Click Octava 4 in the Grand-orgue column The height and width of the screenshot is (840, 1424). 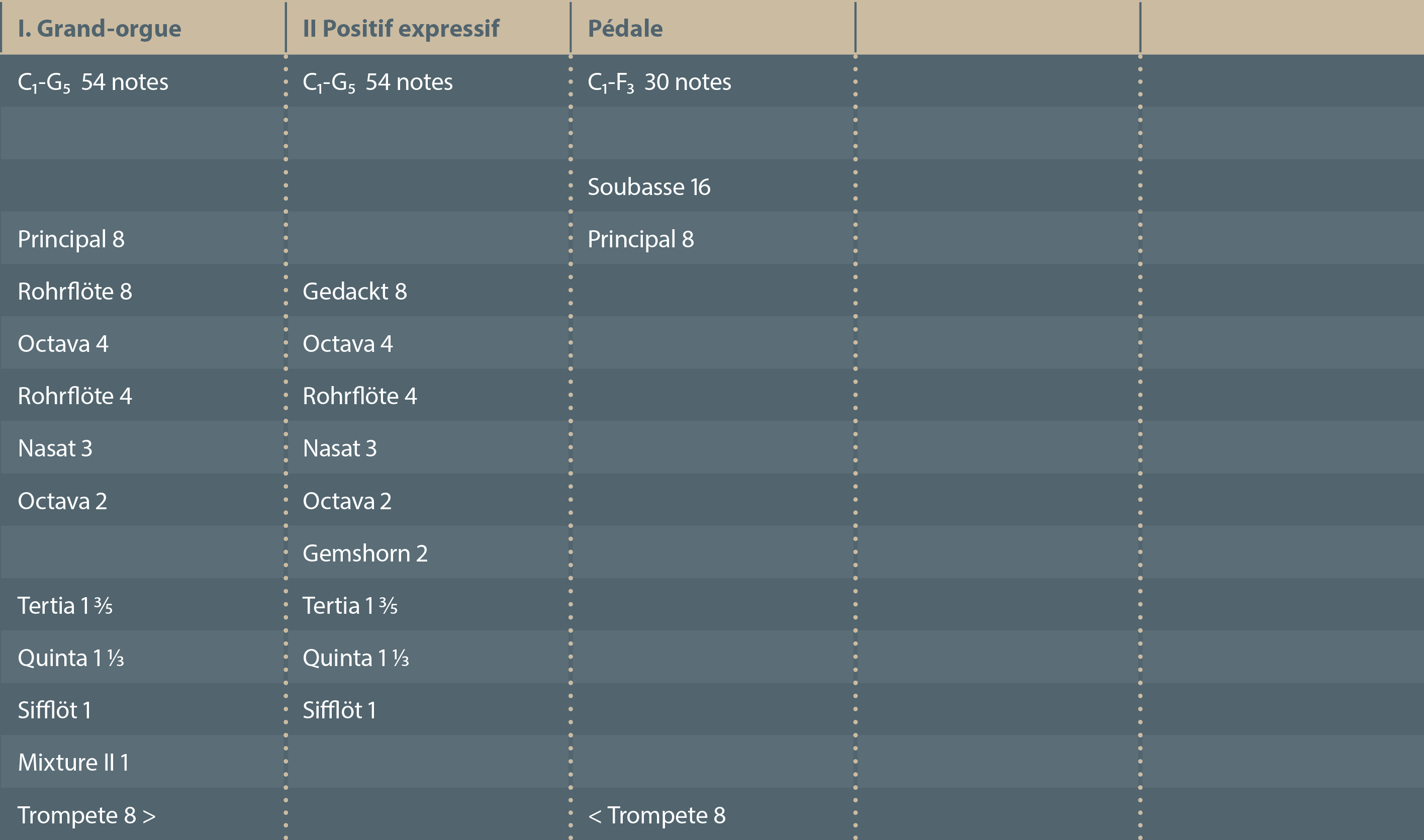click(x=63, y=343)
